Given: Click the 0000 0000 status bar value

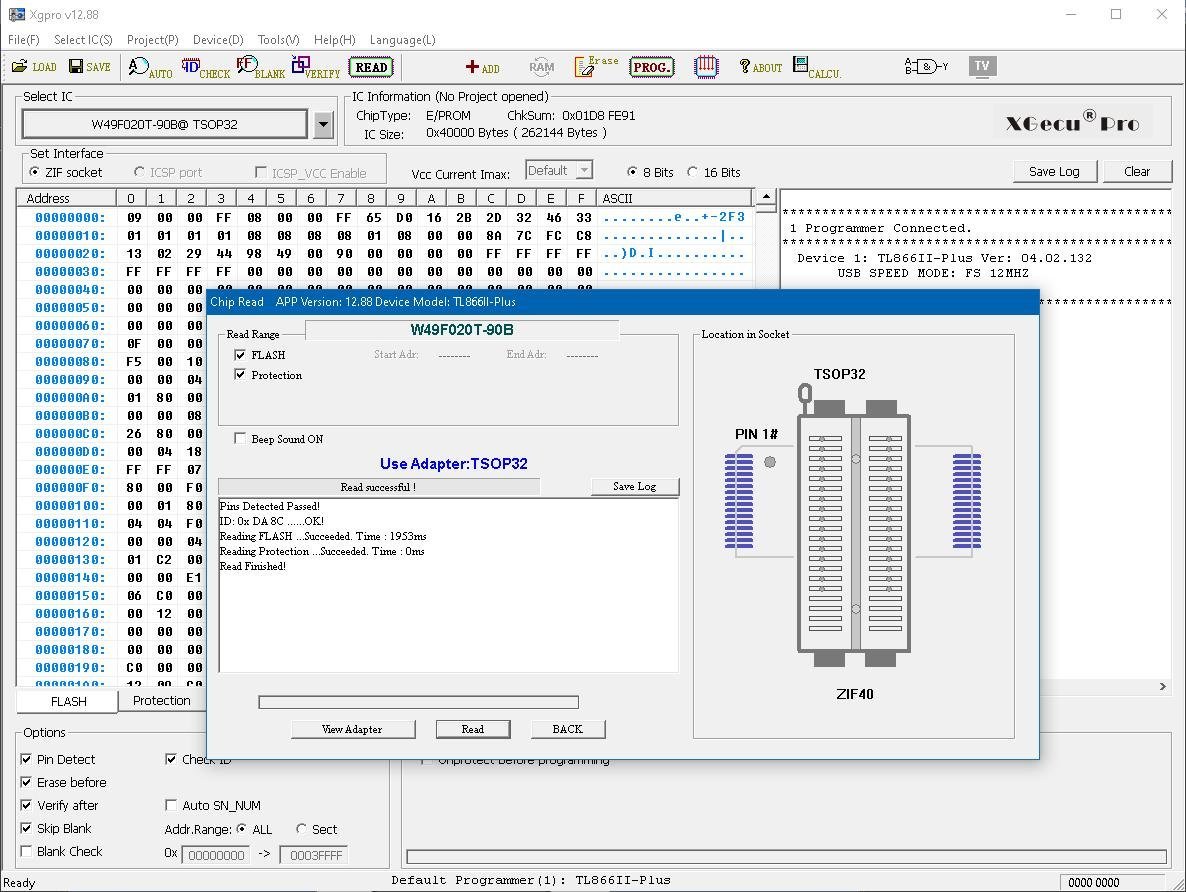Looking at the screenshot, I should click(1094, 882).
